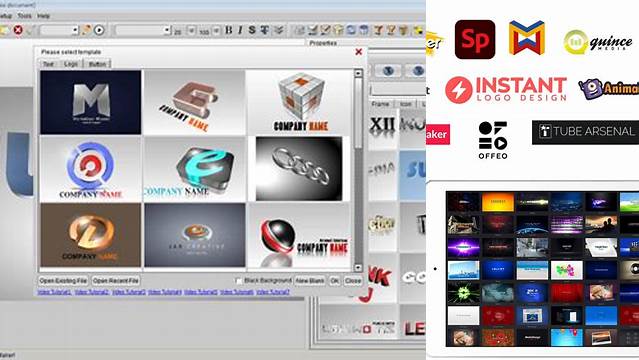Open the Video Tutorial1 link

click(54, 292)
